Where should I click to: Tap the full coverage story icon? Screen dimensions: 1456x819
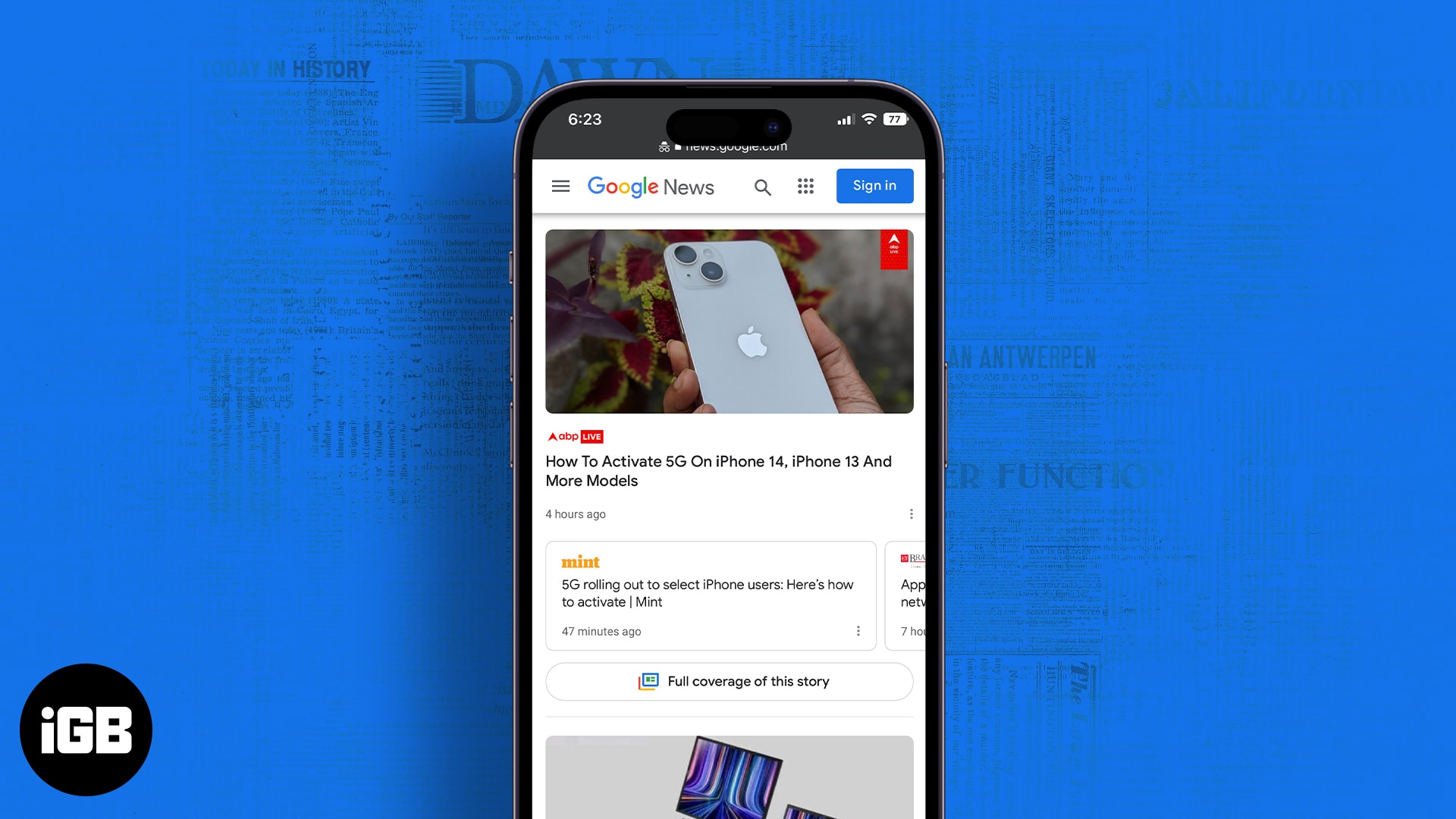[x=648, y=681]
